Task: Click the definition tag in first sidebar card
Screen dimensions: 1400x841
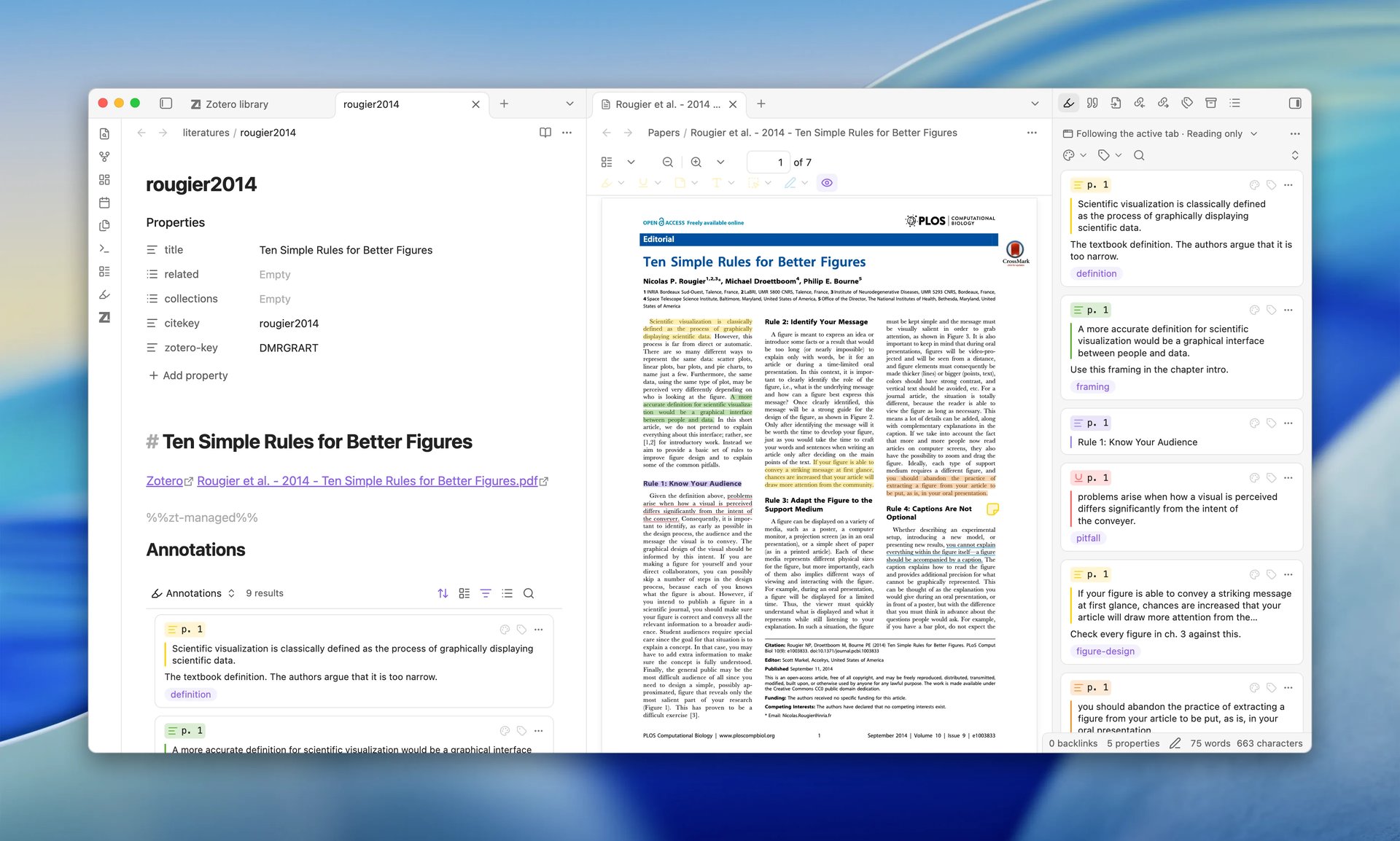Action: pyautogui.click(x=1096, y=274)
